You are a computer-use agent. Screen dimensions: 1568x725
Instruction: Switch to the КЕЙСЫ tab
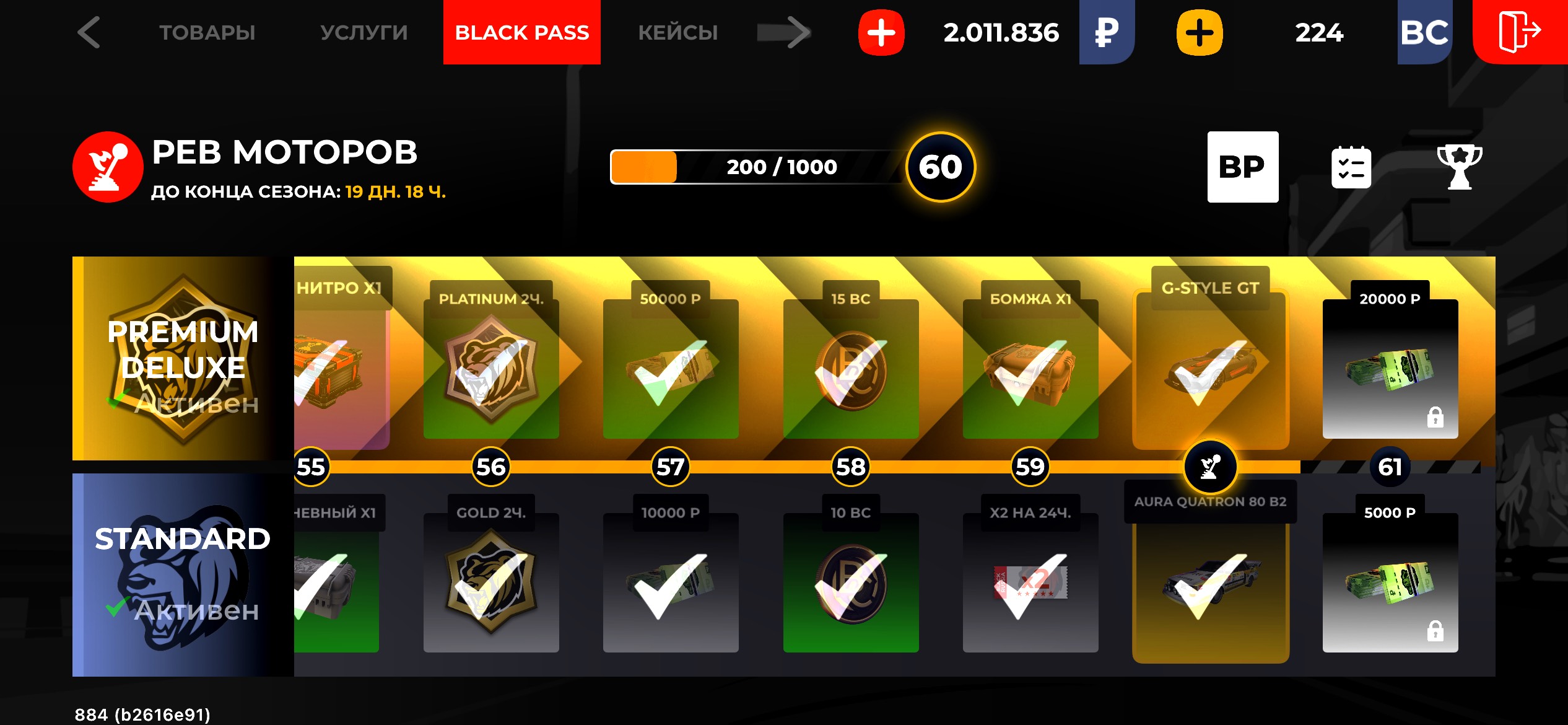point(678,32)
